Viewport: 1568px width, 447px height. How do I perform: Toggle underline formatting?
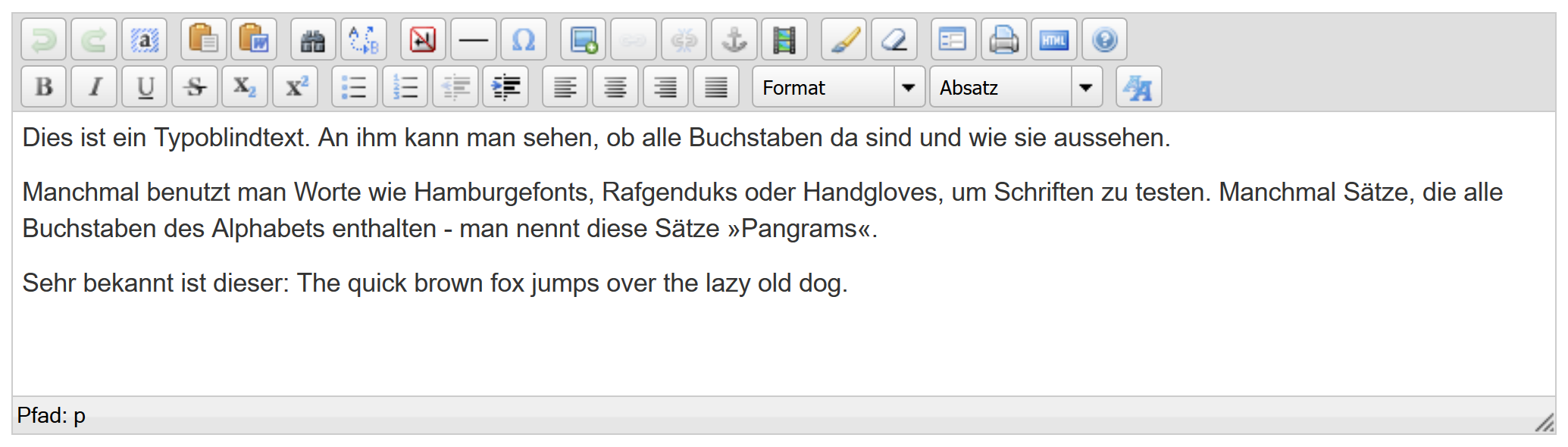pos(145,87)
